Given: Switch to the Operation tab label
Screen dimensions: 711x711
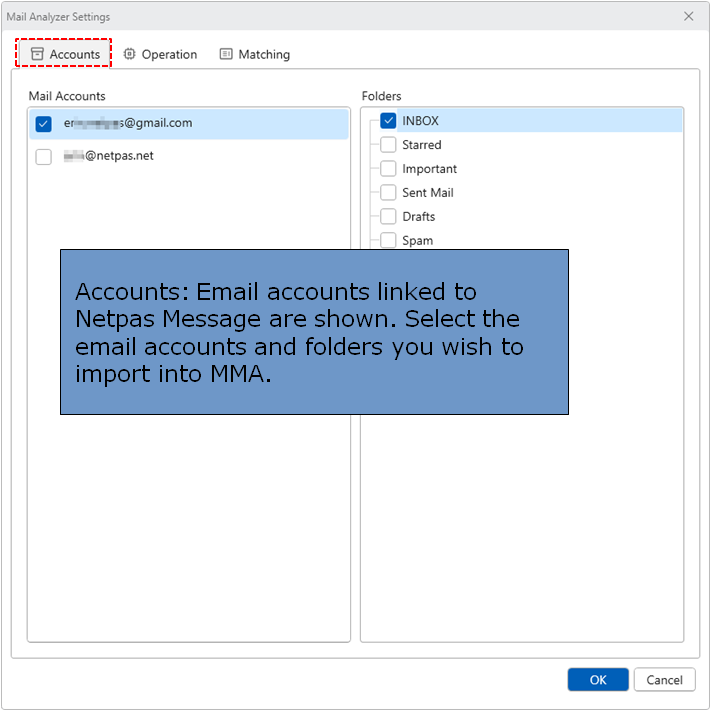Looking at the screenshot, I should point(169,55).
